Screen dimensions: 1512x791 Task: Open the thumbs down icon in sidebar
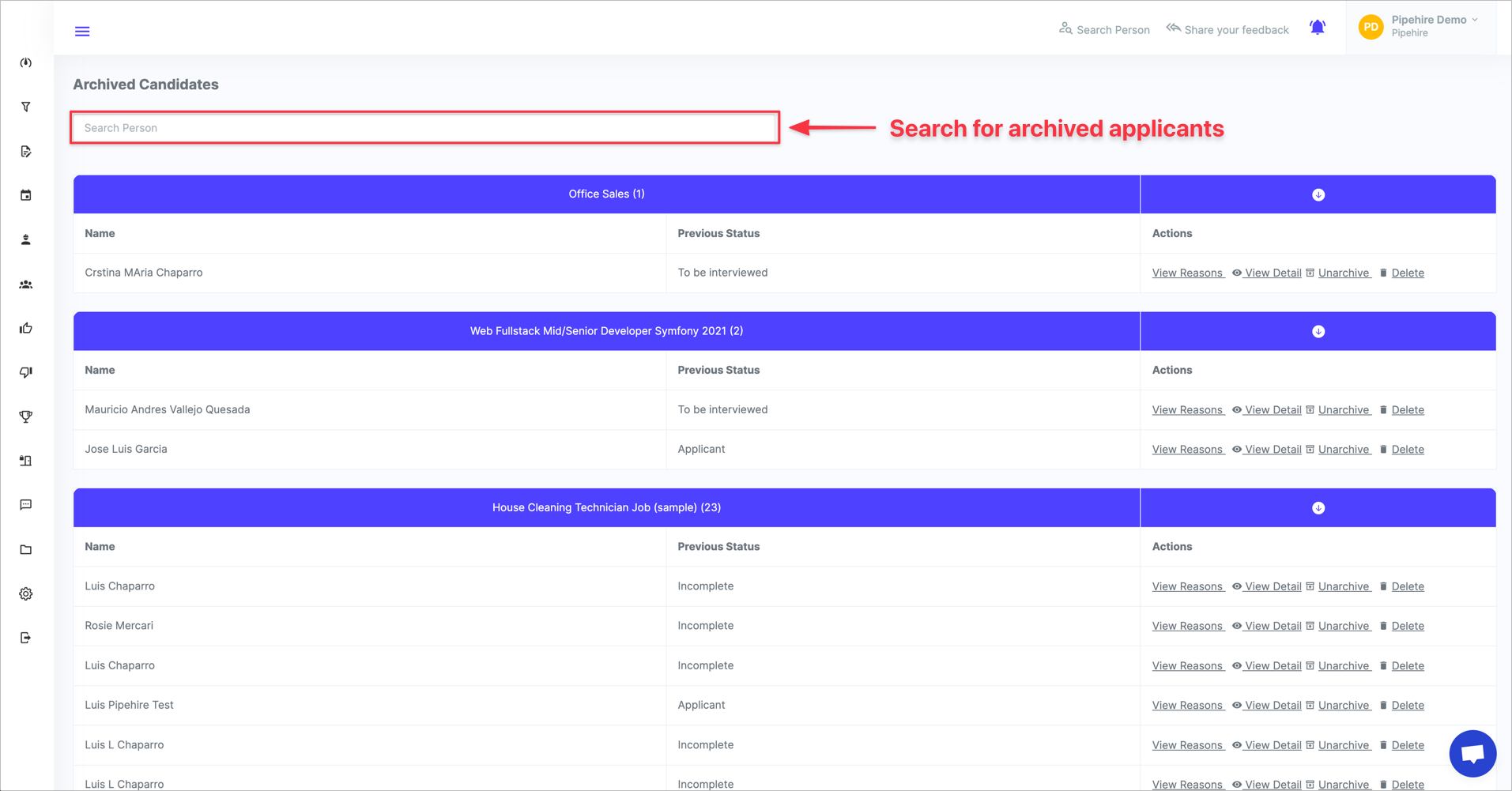coord(26,372)
